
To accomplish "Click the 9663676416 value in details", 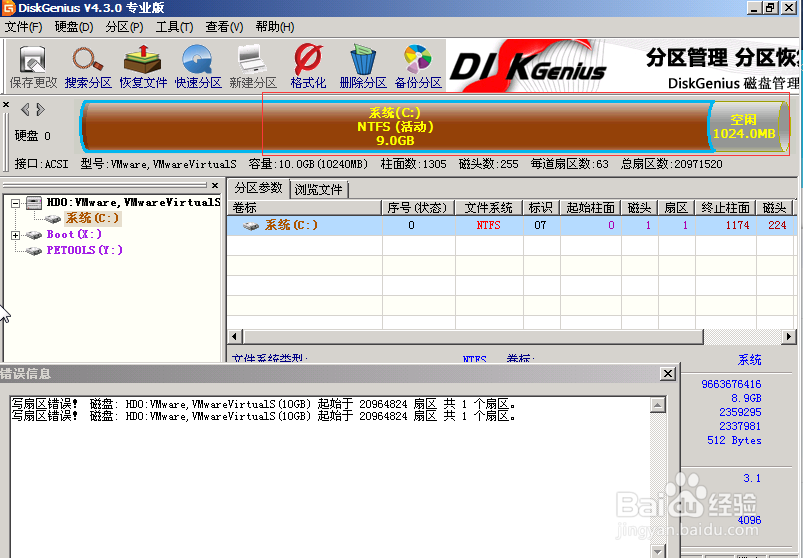I will [x=731, y=384].
